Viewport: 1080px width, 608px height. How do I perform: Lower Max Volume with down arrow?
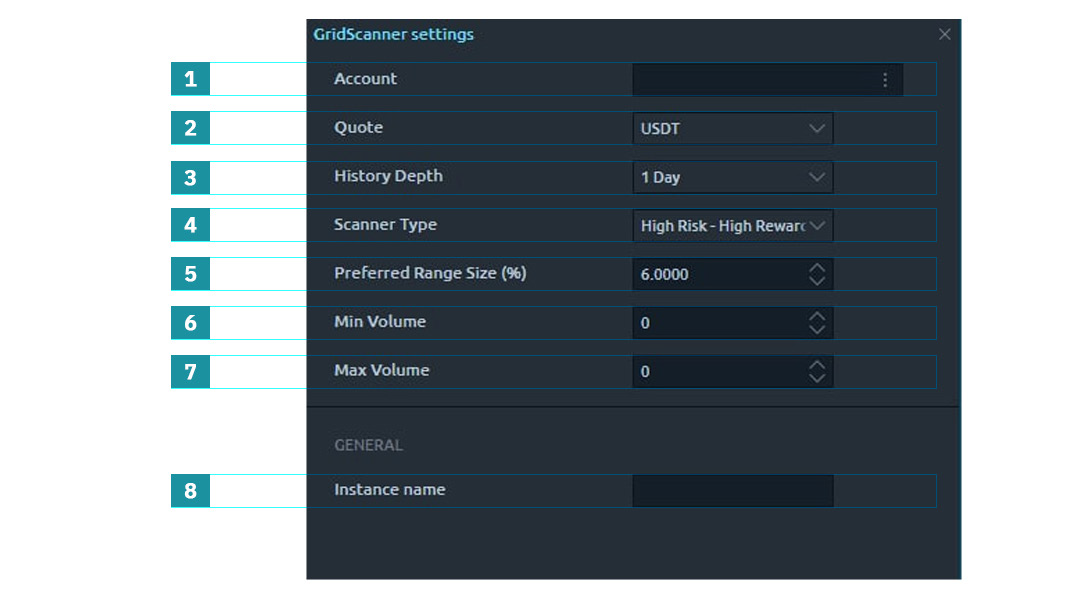pos(817,378)
